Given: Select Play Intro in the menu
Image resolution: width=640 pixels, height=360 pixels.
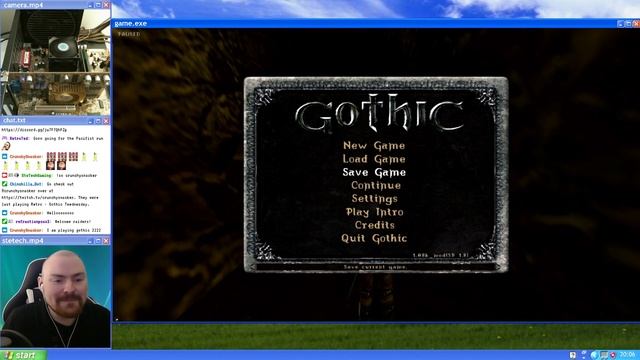Looking at the screenshot, I should tap(375, 212).
